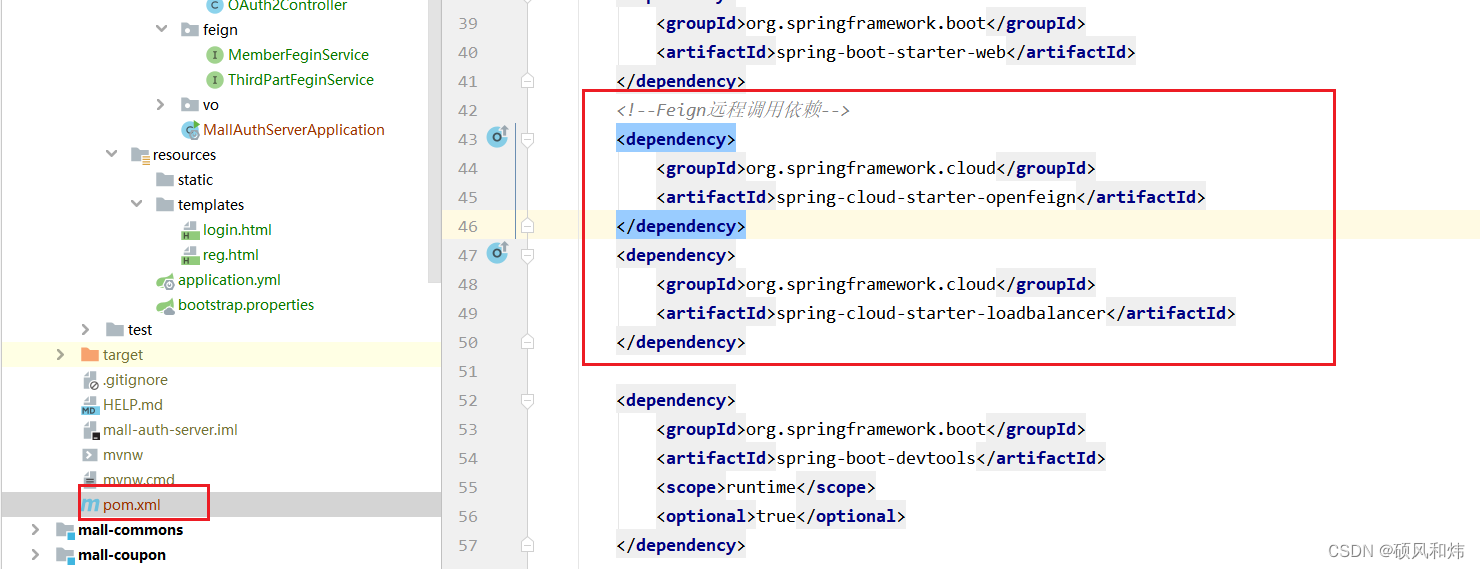Collapse the templates folder node
Screen dimensions: 1480x569
(137, 205)
